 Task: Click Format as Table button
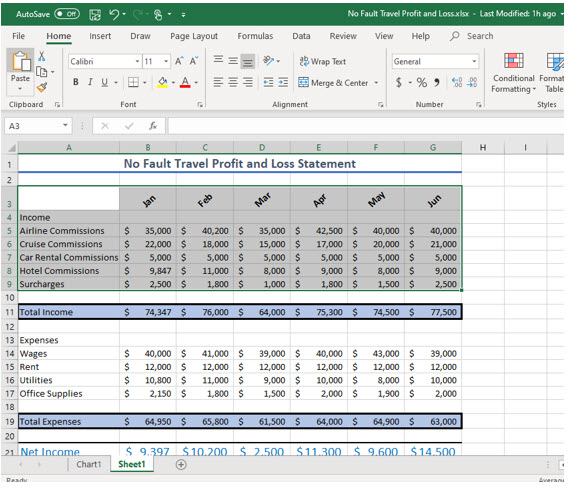pos(552,73)
